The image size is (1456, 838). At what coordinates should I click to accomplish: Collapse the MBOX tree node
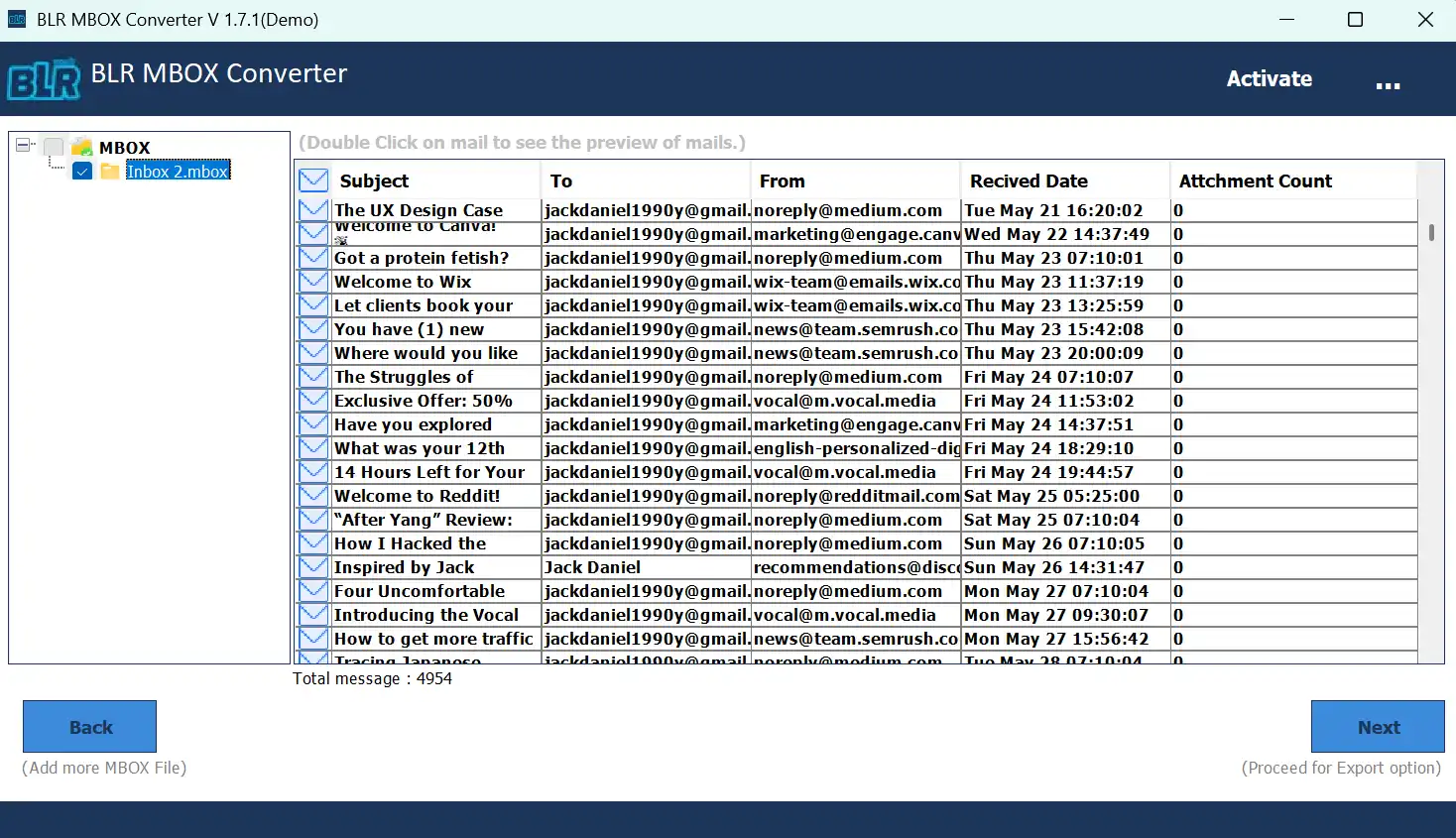click(22, 145)
